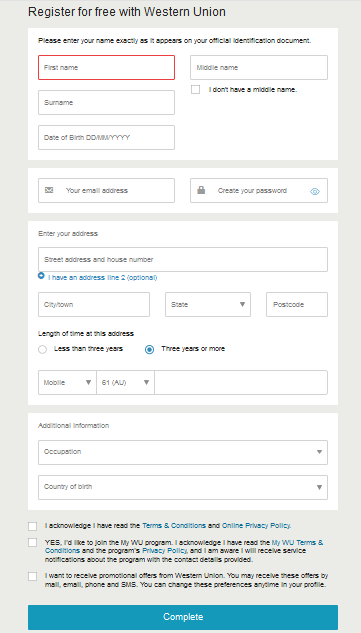Click the Postcode field
The image size is (361, 633).
click(x=297, y=304)
